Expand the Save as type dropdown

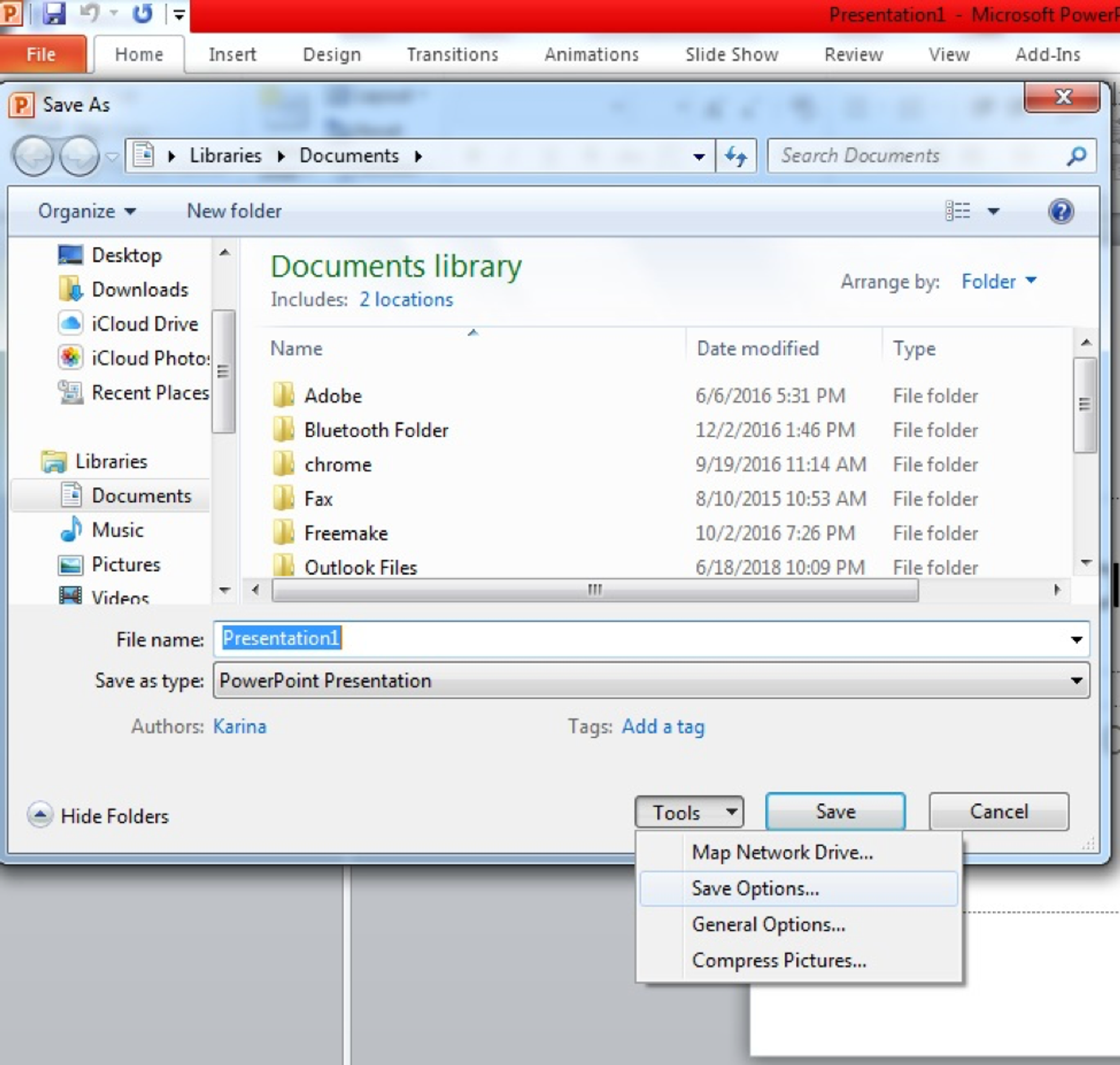[x=1076, y=680]
